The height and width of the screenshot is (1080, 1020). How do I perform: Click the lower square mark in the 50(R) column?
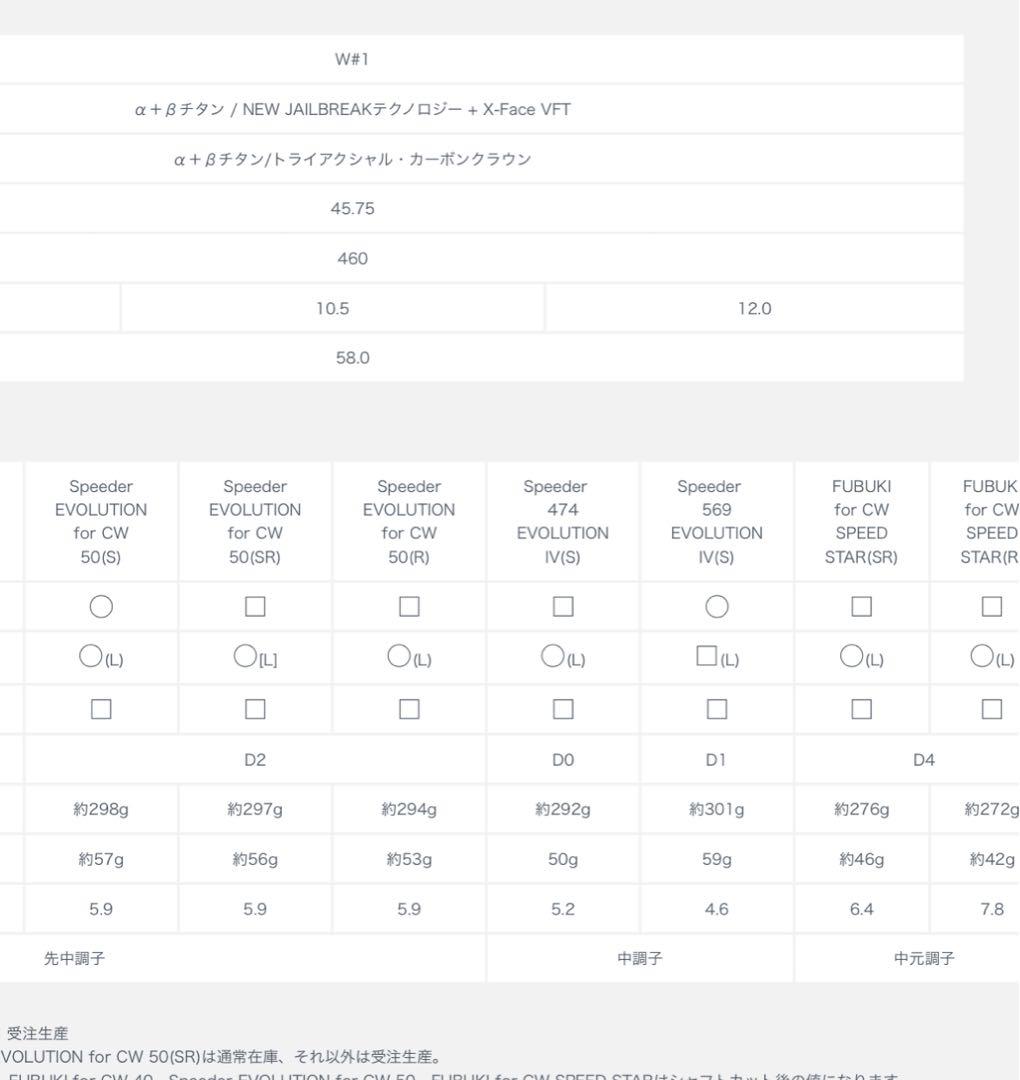click(409, 709)
